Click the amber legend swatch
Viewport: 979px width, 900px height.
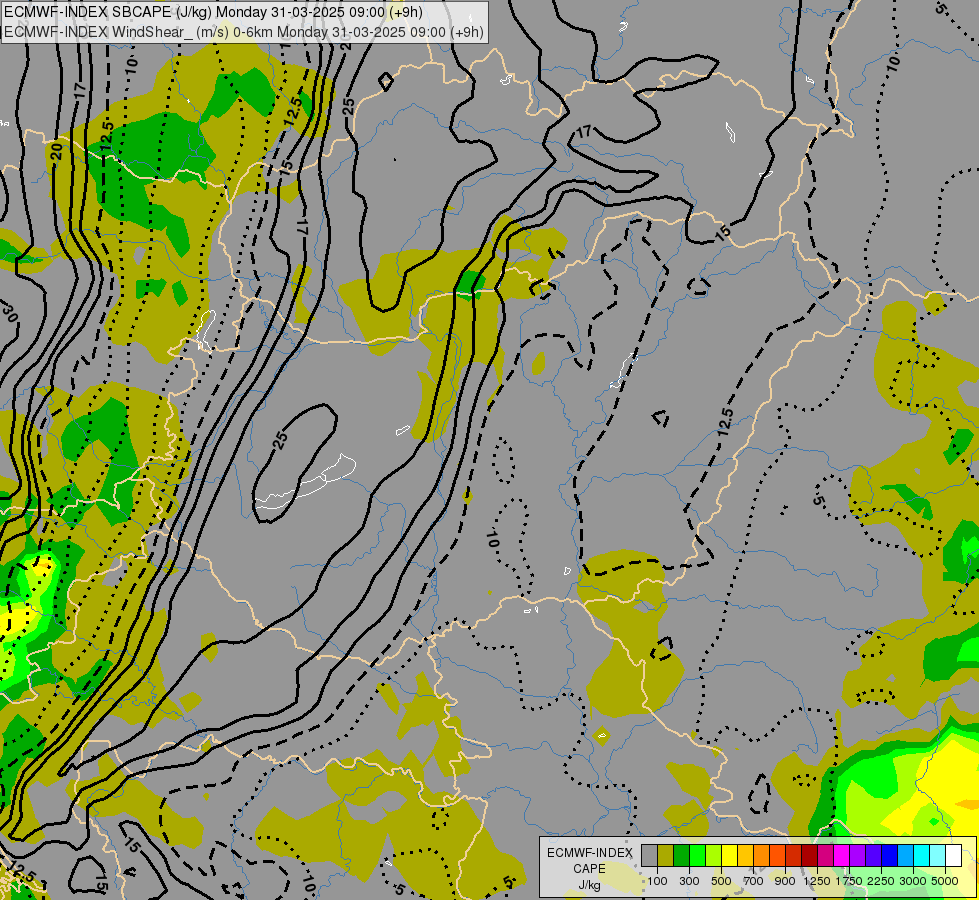[x=745, y=856]
